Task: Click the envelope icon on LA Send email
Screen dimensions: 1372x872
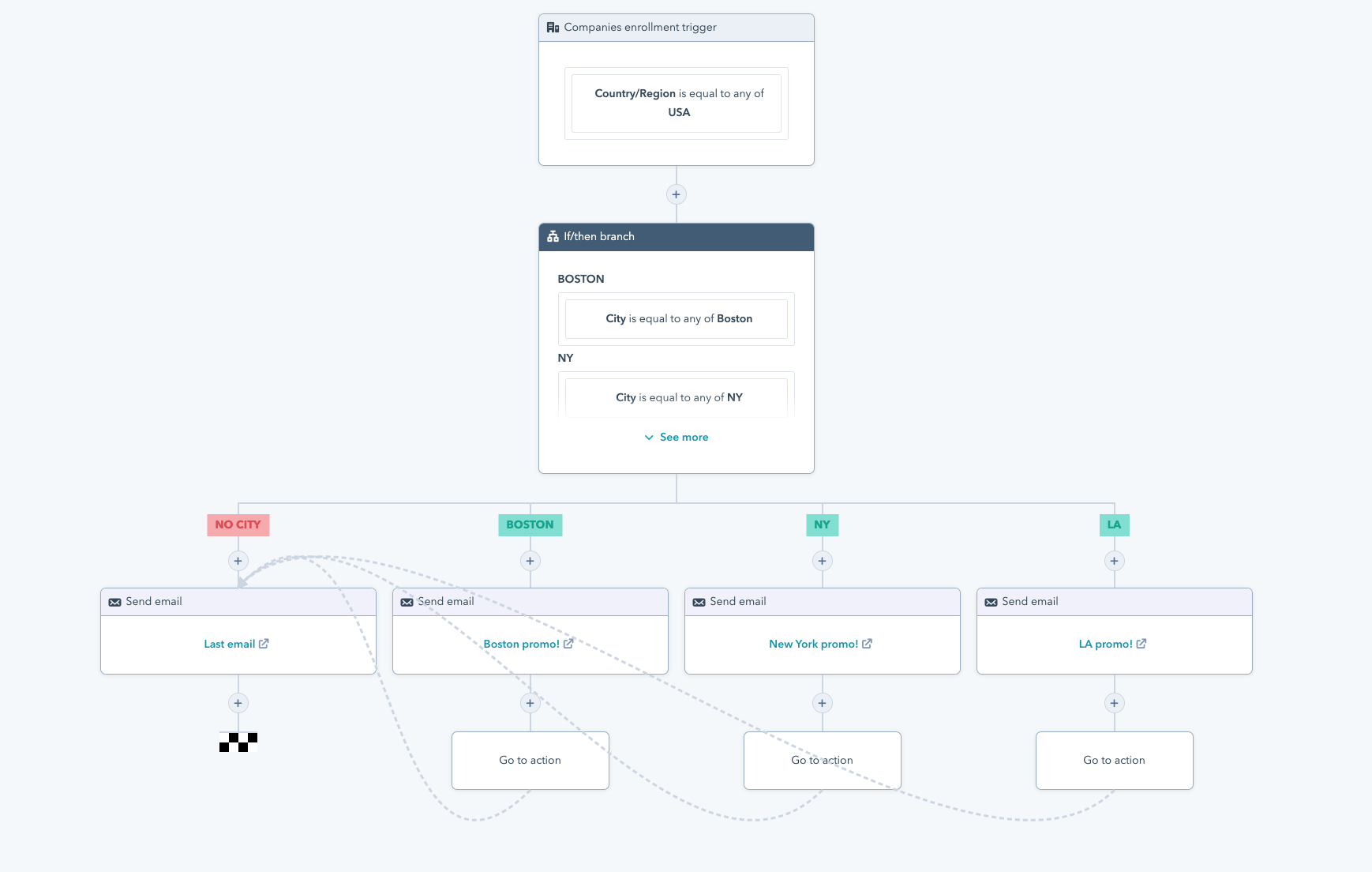Action: [x=991, y=601]
